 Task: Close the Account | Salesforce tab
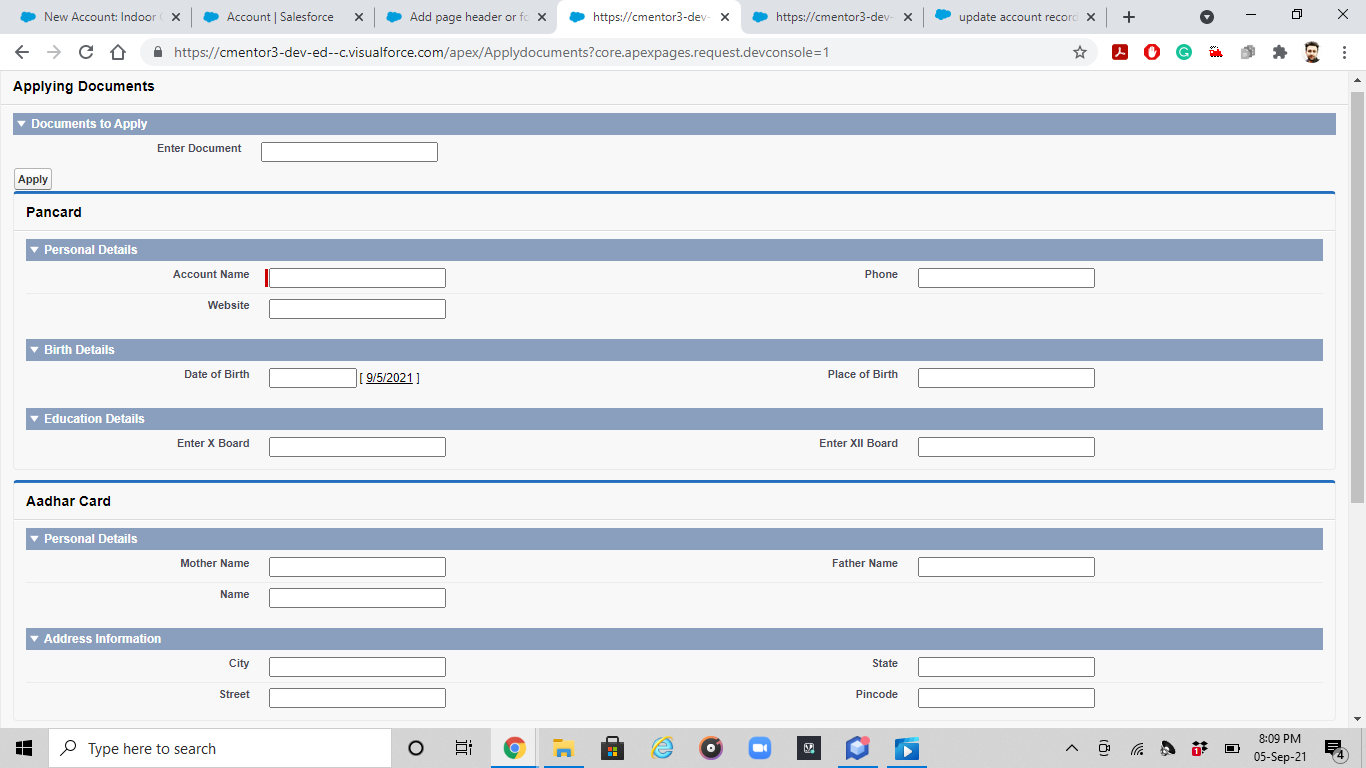click(359, 17)
